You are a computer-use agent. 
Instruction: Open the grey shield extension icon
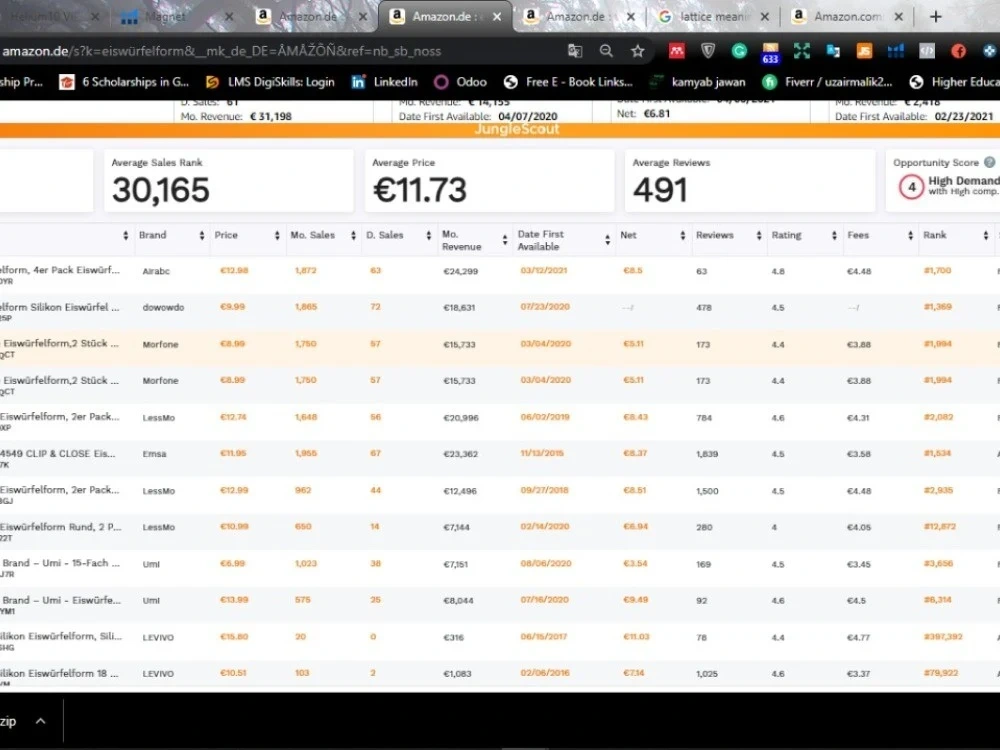tap(708, 51)
